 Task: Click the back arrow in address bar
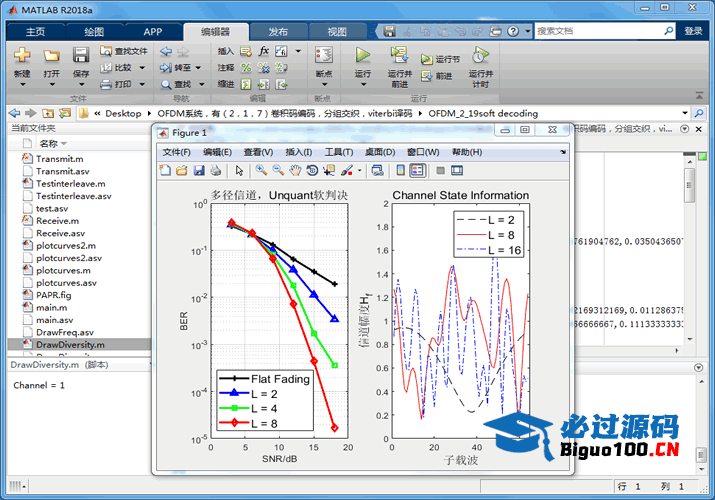pyautogui.click(x=15, y=113)
